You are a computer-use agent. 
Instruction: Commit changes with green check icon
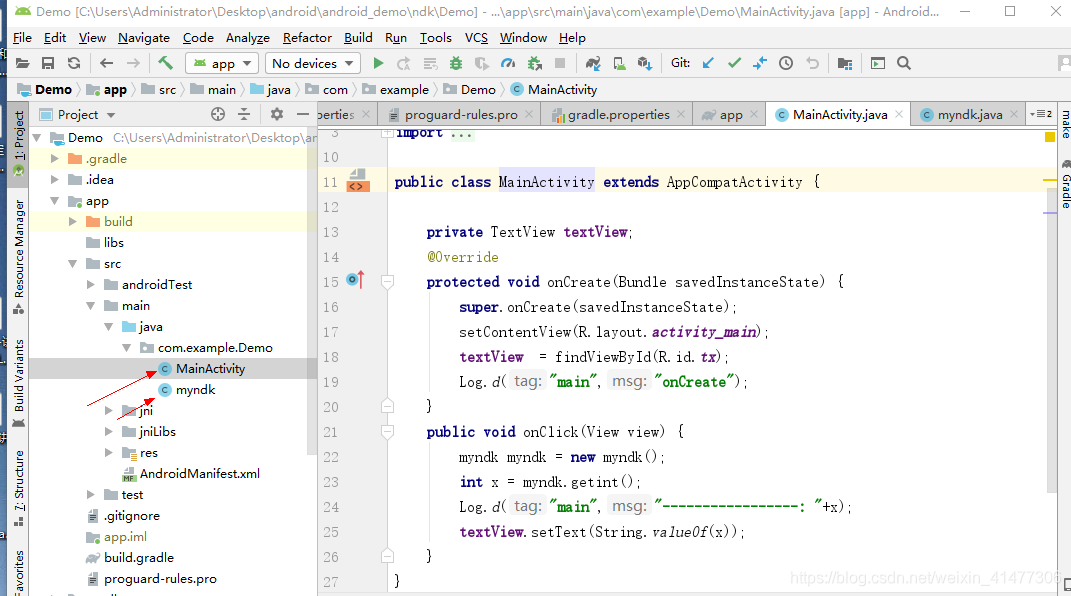(734, 63)
